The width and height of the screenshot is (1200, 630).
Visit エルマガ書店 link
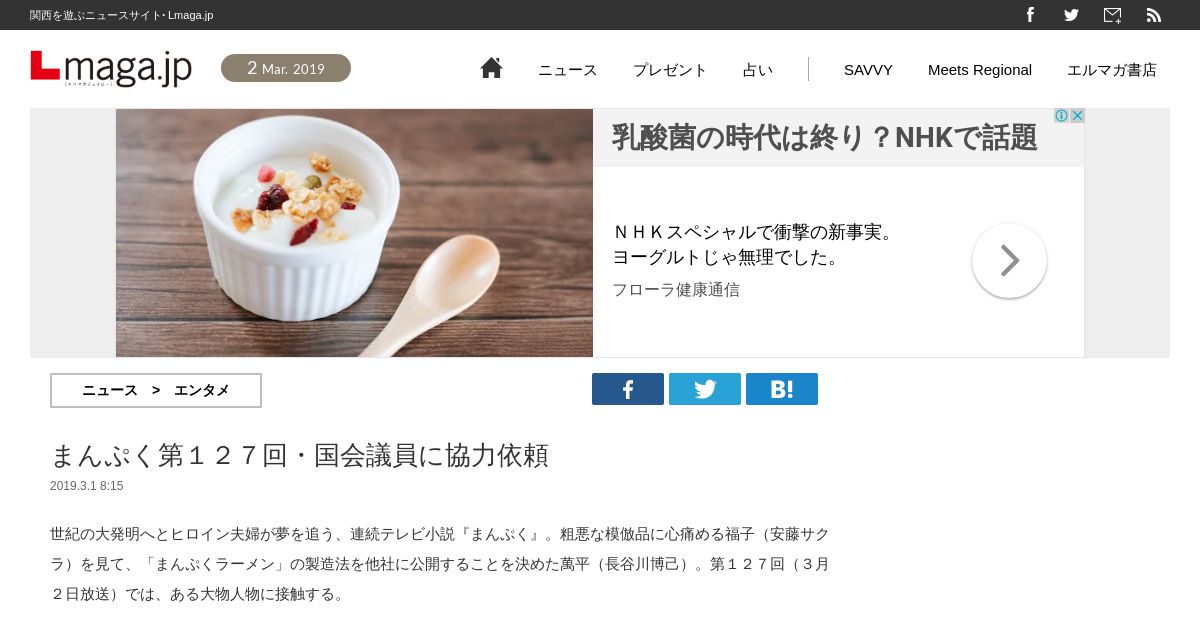point(1112,70)
